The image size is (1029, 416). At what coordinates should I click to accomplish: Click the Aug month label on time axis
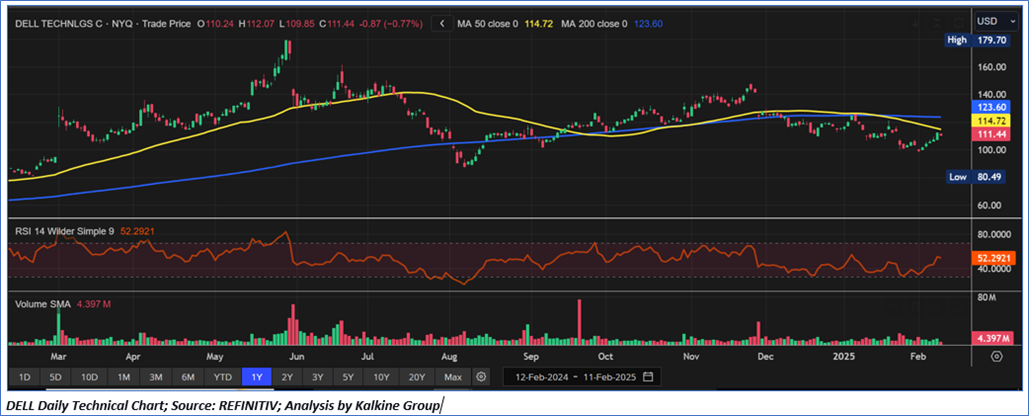(450, 358)
